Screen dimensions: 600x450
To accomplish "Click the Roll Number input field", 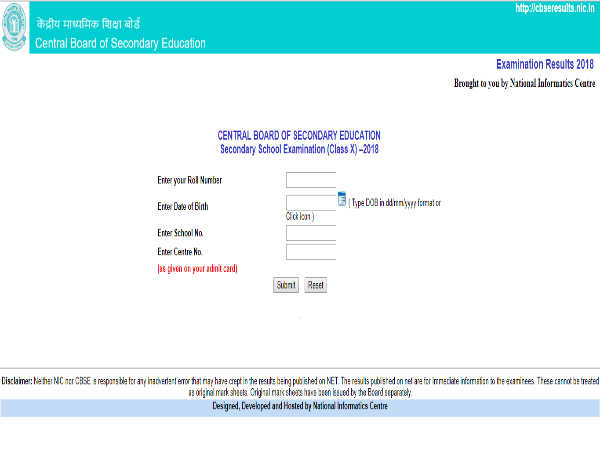I will [x=310, y=180].
